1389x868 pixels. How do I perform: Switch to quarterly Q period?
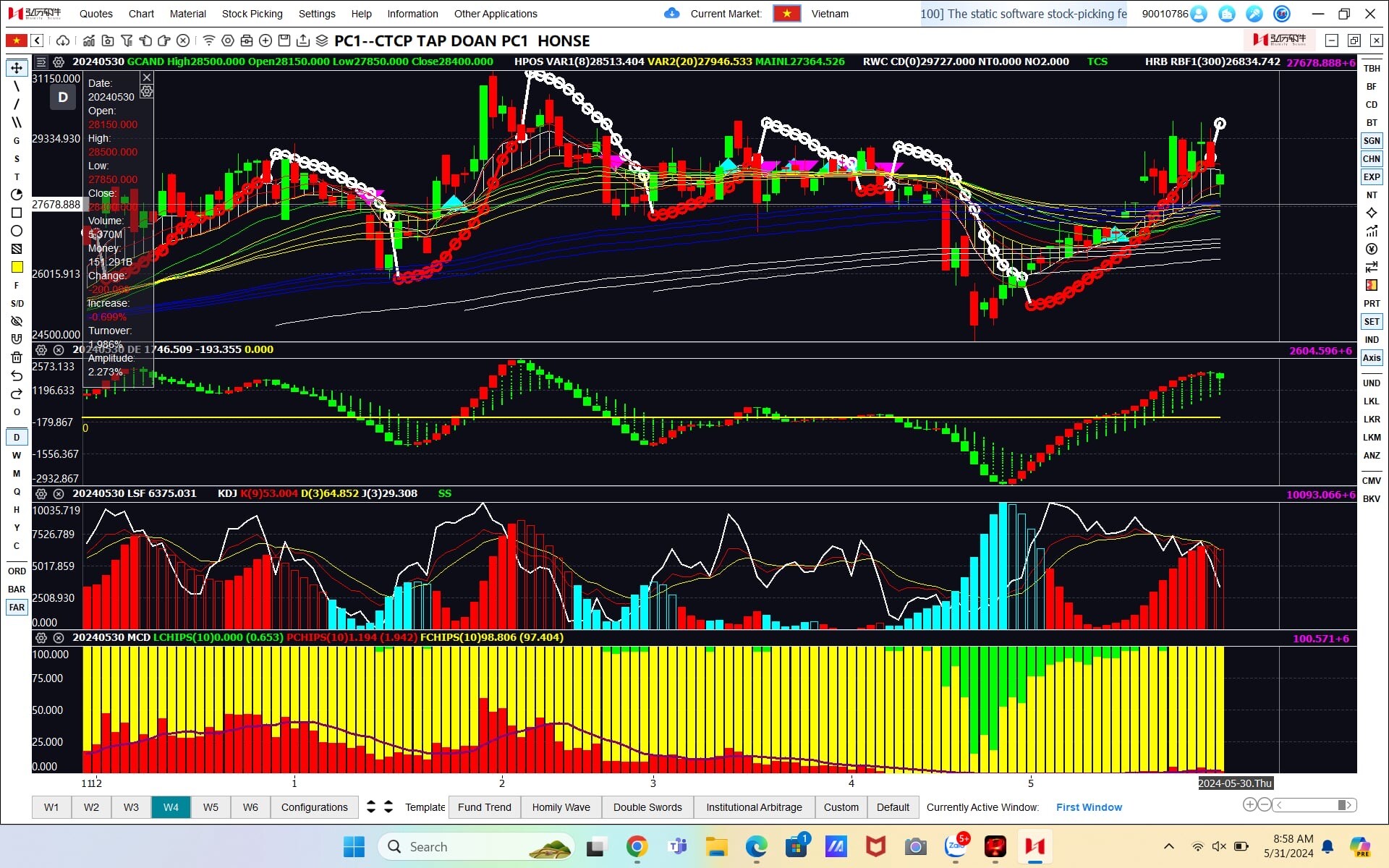coord(17,491)
